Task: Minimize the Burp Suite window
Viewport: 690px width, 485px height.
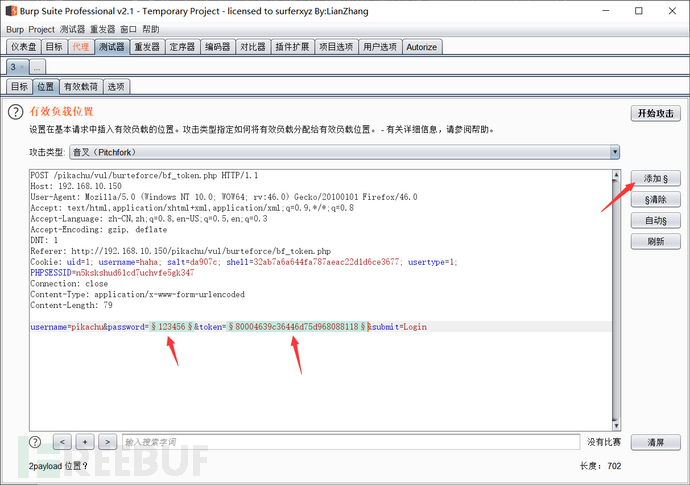Action: pyautogui.click(x=606, y=11)
